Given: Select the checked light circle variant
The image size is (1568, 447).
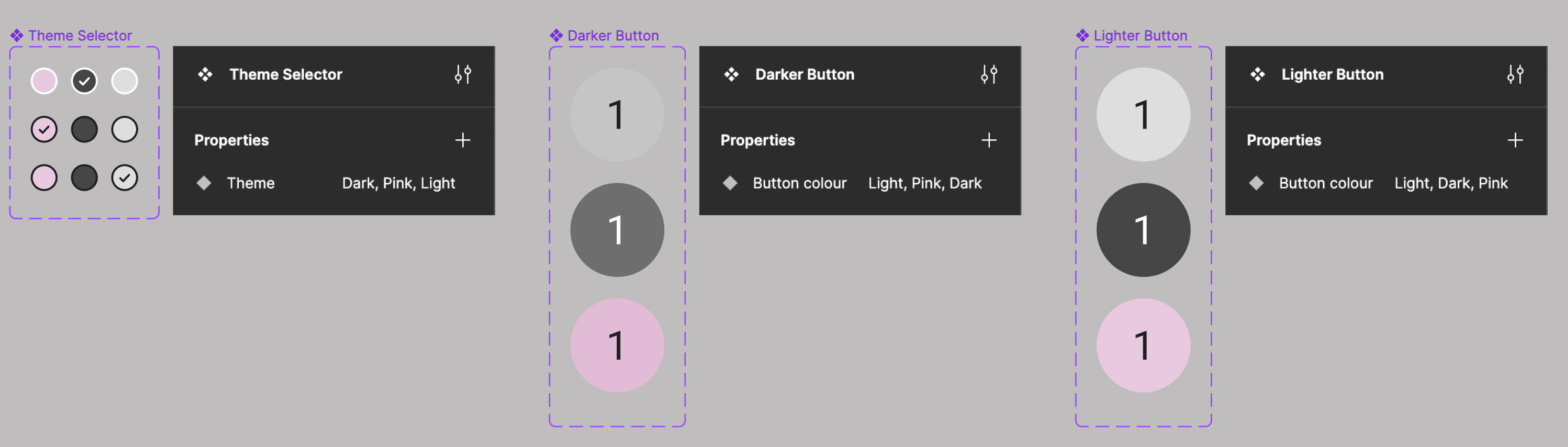Looking at the screenshot, I should (125, 178).
